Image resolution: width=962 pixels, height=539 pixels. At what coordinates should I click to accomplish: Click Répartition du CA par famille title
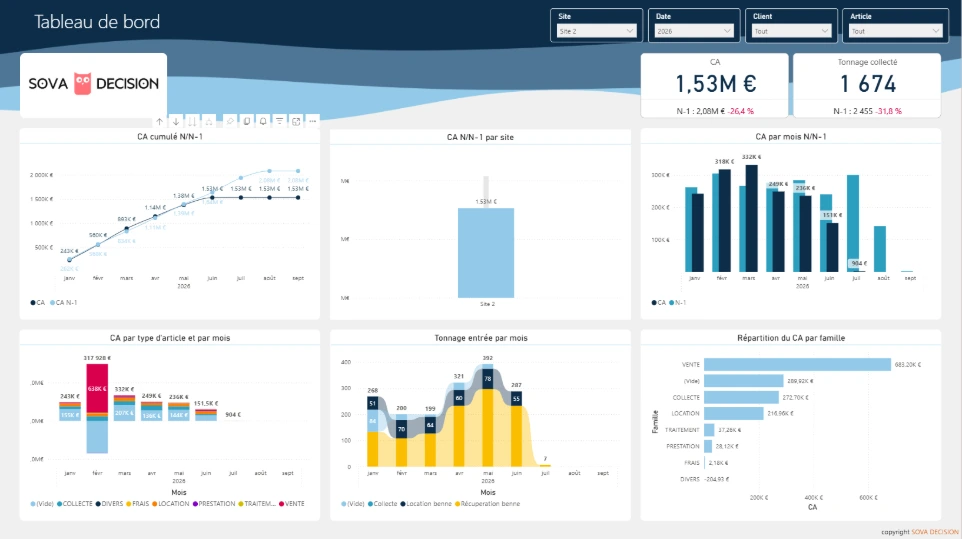(x=791, y=338)
